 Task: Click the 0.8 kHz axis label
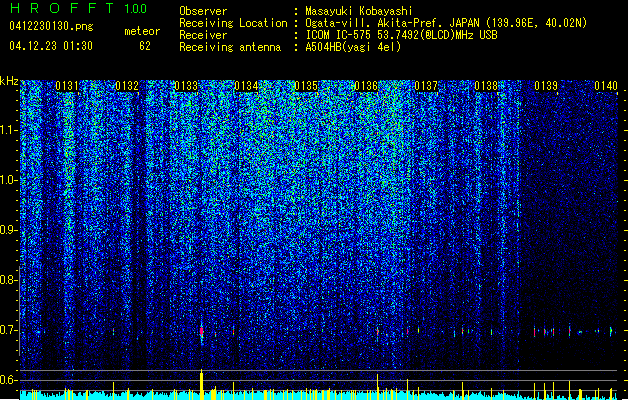coord(9,280)
